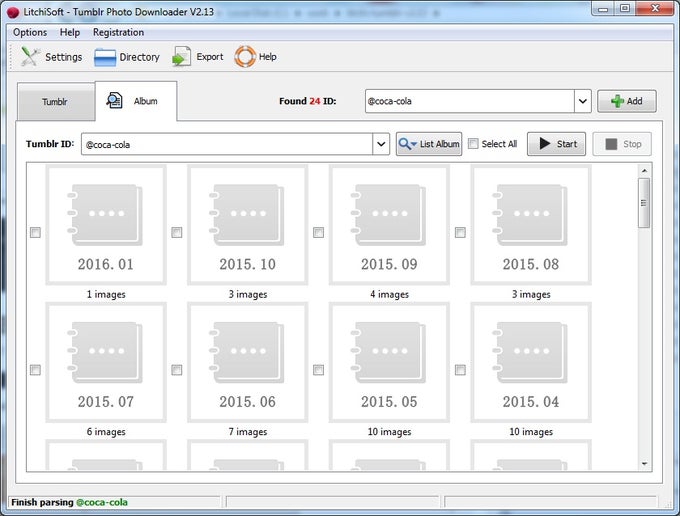Image resolution: width=680 pixels, height=516 pixels.
Task: Check the 2015.08 album checkbox
Action: tap(460, 232)
